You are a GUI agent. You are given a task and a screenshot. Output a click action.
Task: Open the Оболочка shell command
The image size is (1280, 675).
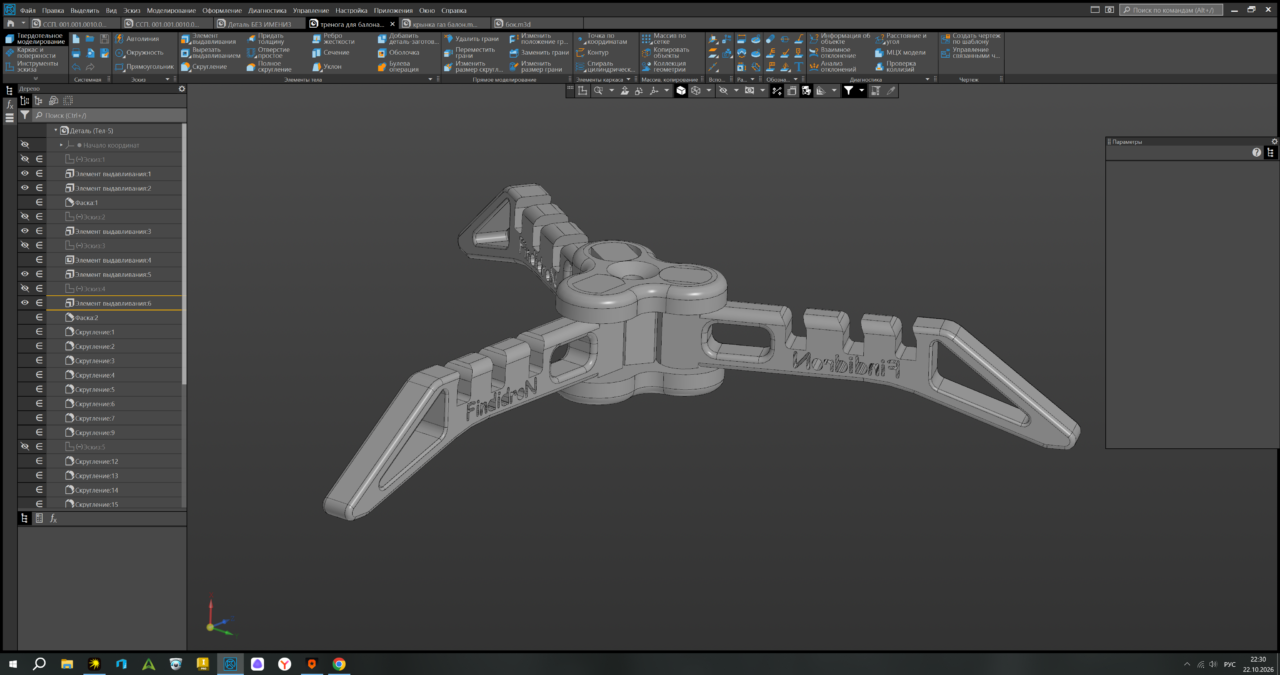398,52
